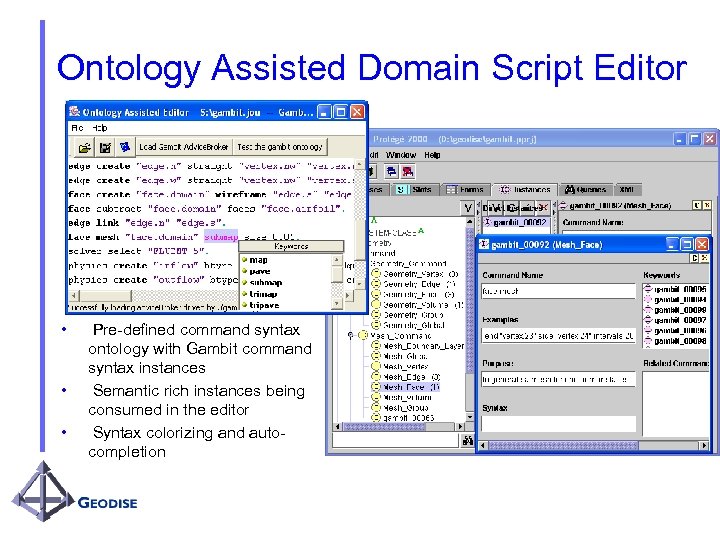Select Geometry_Edge class in the tree
The width and height of the screenshot is (720, 540).
413,284
